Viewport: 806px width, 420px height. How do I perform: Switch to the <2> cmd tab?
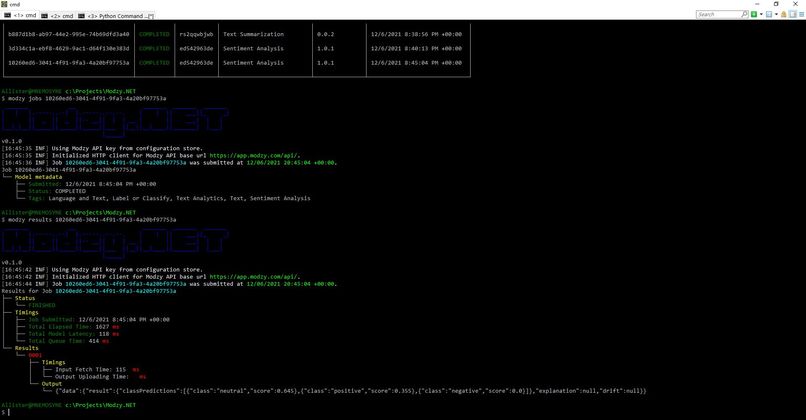58,16
